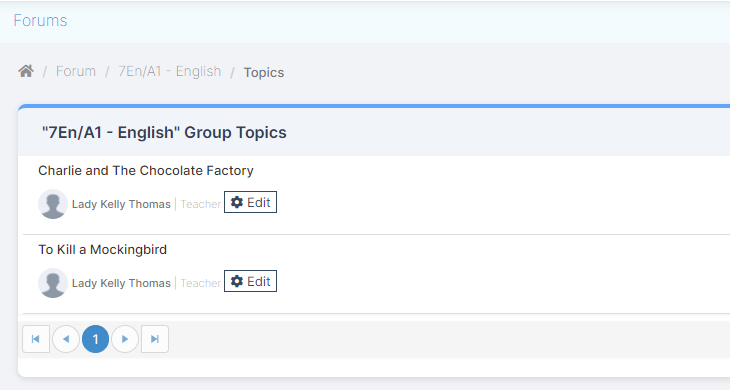Click gear icon on Charlie topic Edit button
The height and width of the screenshot is (390, 730).
tap(237, 202)
